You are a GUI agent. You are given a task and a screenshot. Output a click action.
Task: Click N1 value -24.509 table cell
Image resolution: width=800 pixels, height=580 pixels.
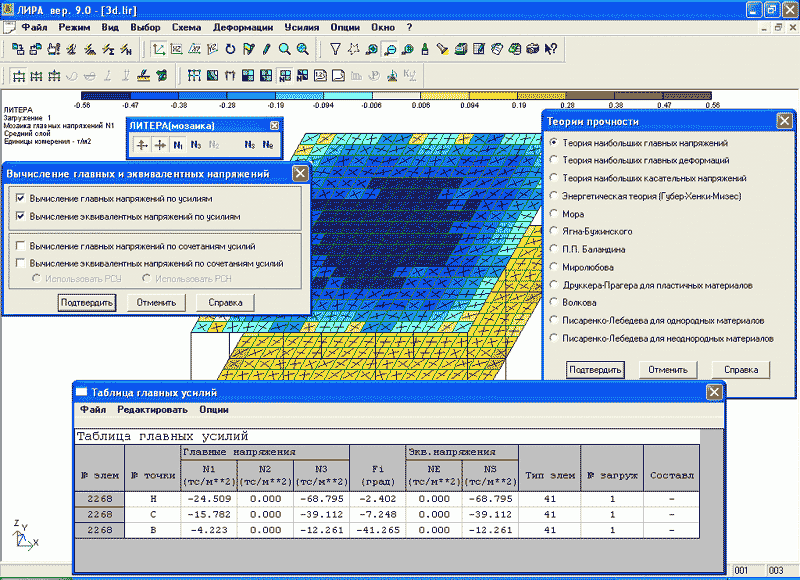208,497
